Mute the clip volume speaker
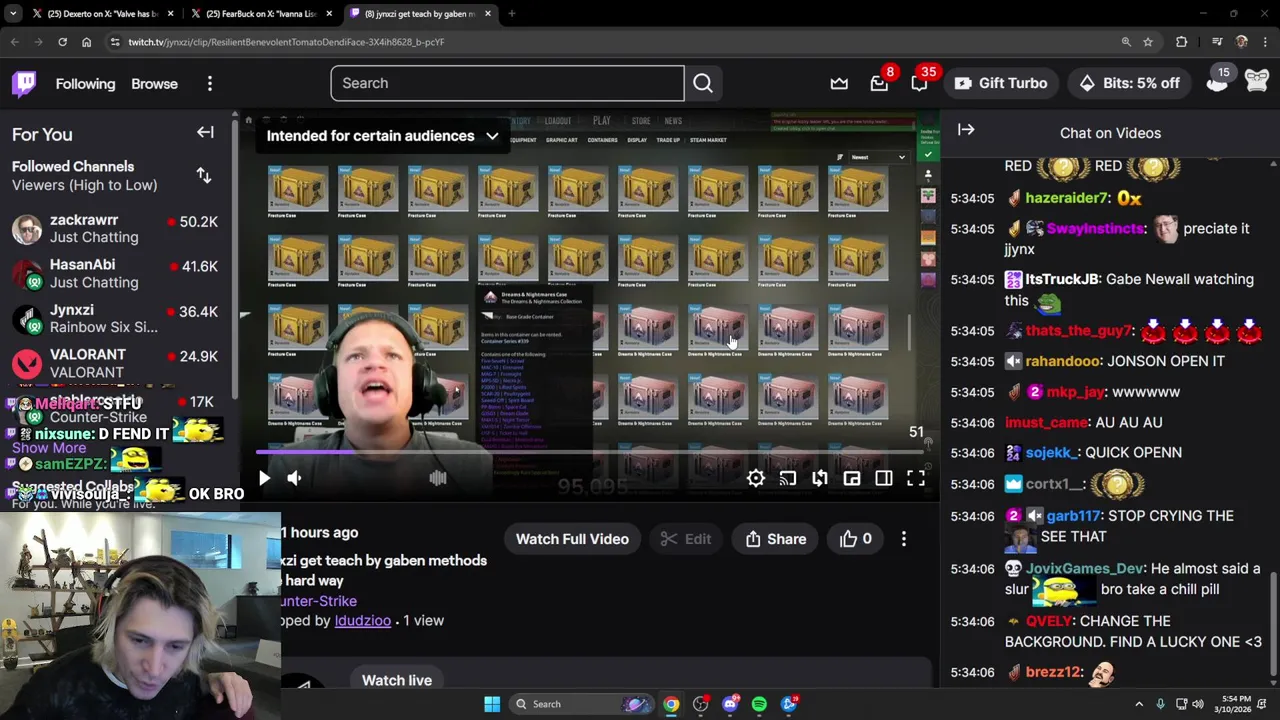The height and width of the screenshot is (720, 1280). pyautogui.click(x=294, y=479)
